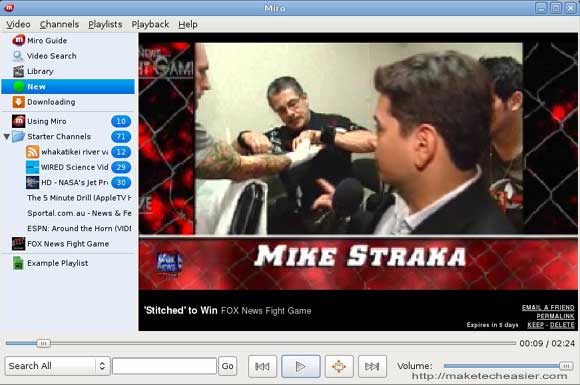Click the whakatikei river badge 12
The width and height of the screenshot is (580, 385).
pyautogui.click(x=121, y=152)
